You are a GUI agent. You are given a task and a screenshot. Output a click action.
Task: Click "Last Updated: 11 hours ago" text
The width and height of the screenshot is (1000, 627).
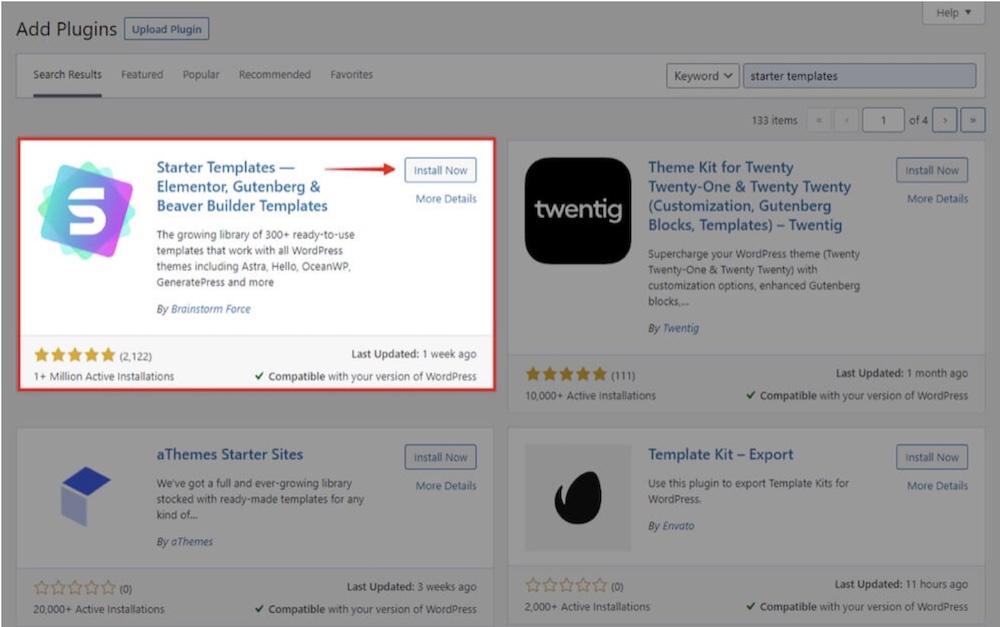click(x=901, y=584)
